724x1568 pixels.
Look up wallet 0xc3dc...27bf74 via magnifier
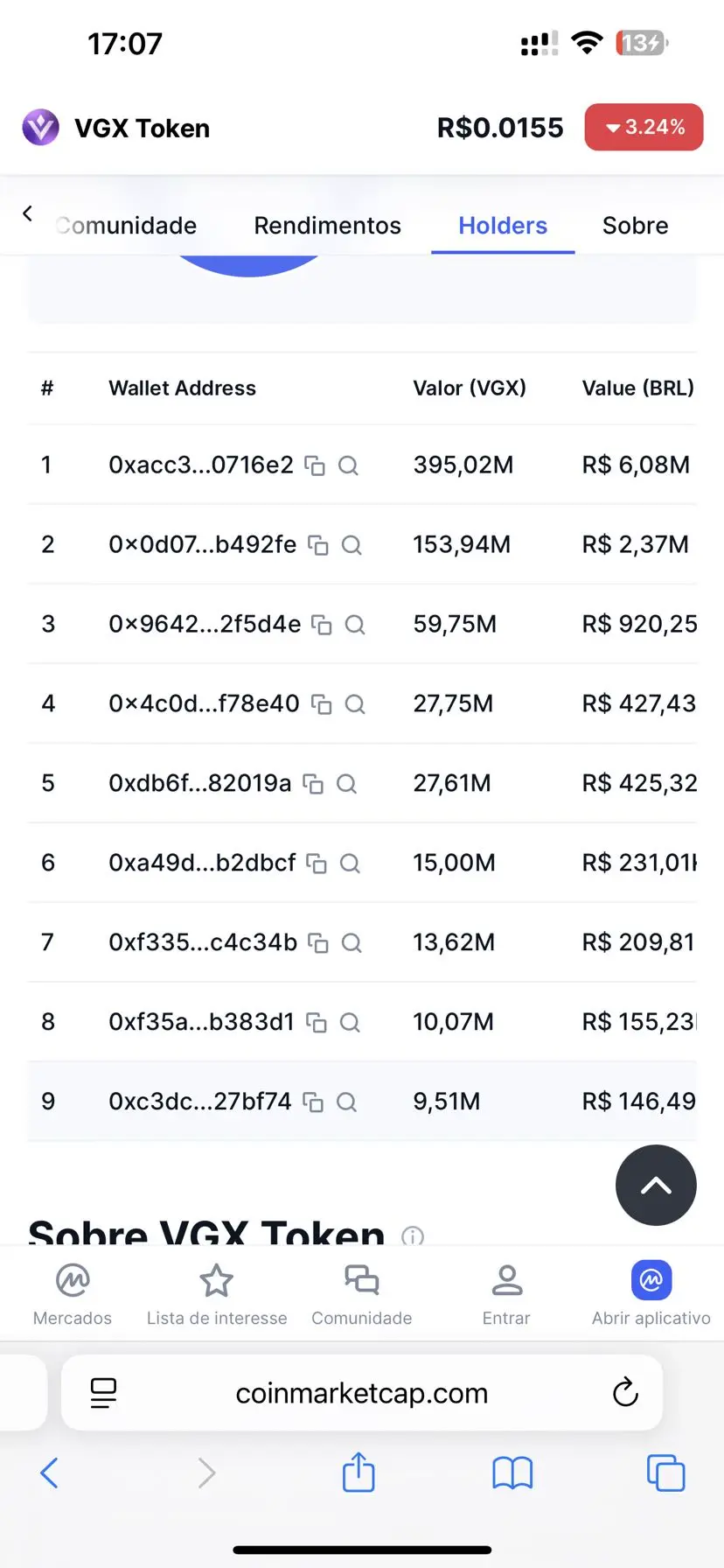click(x=346, y=1102)
